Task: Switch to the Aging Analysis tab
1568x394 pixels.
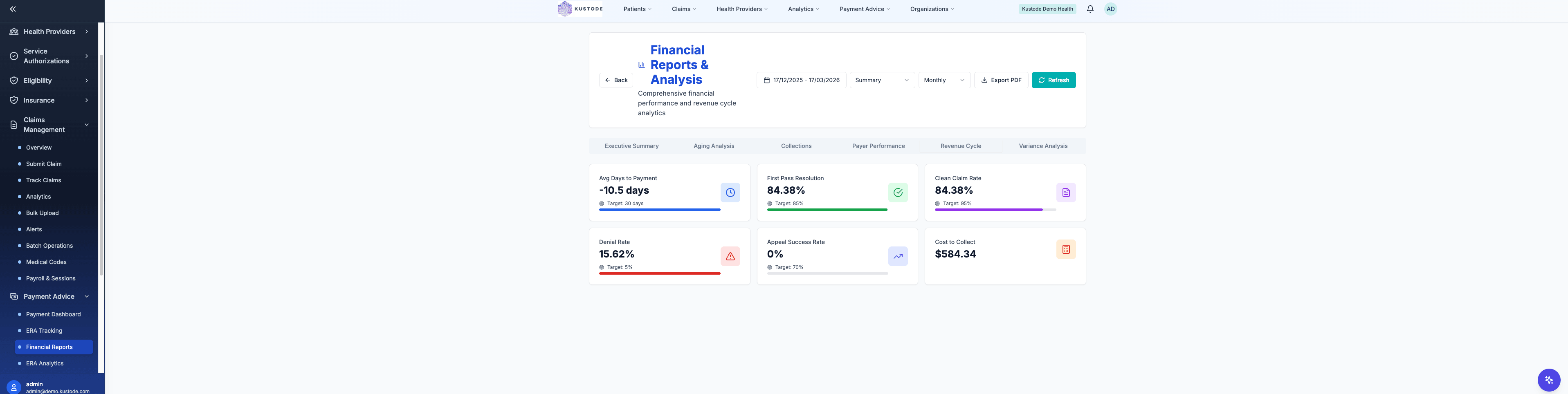Action: click(x=713, y=146)
